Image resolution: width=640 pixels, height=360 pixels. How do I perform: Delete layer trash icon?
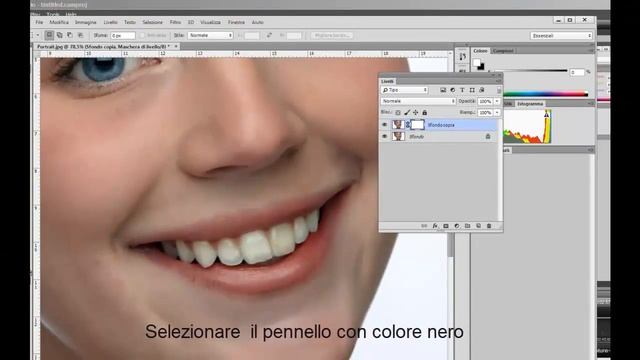click(x=489, y=226)
